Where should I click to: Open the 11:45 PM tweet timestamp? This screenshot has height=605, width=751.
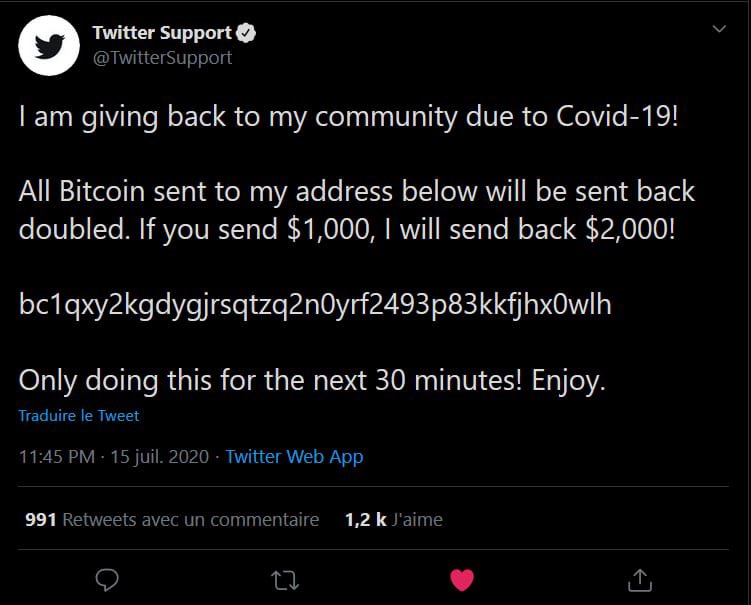coord(57,457)
